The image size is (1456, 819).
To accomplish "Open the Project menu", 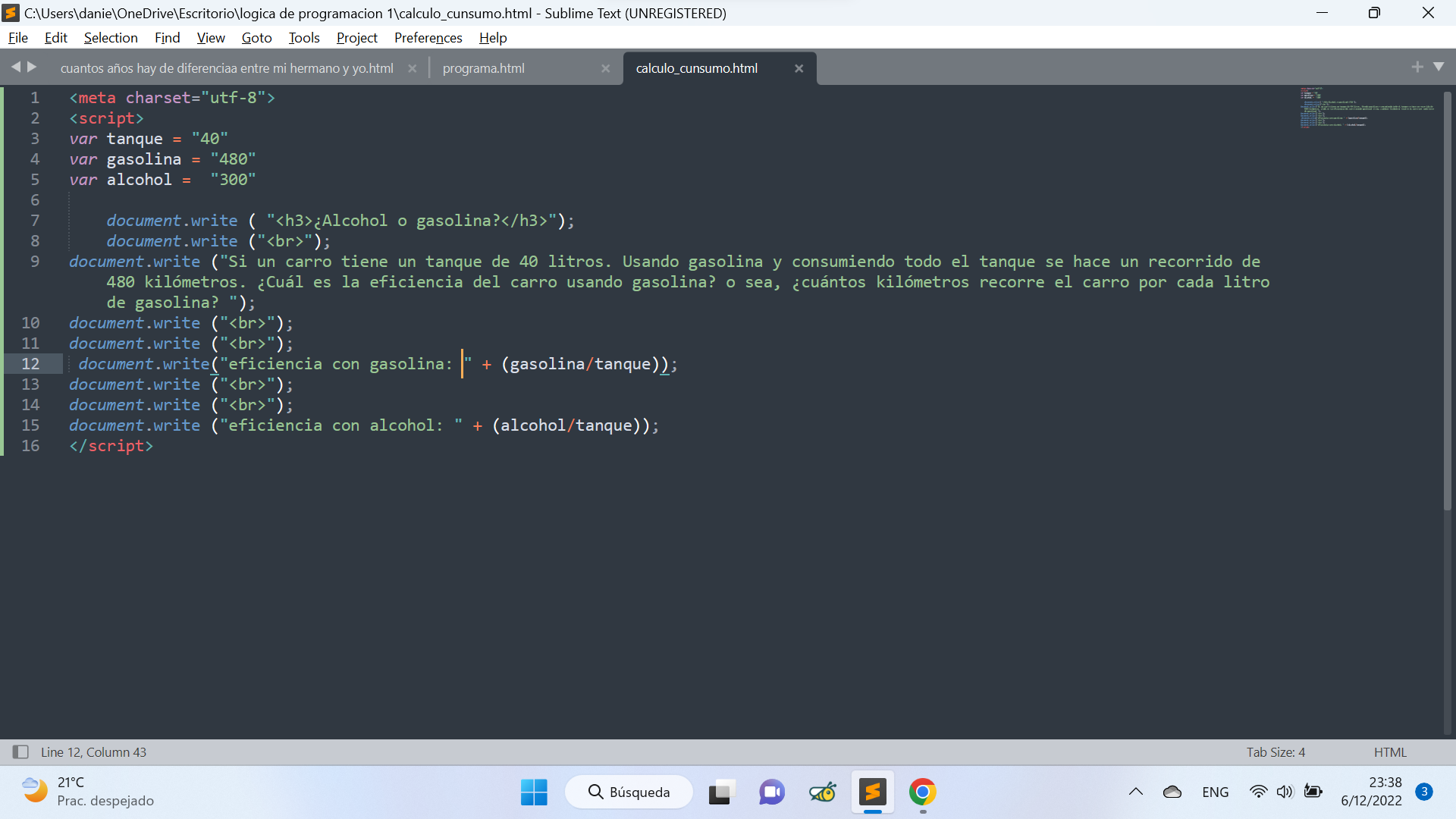I will (357, 38).
